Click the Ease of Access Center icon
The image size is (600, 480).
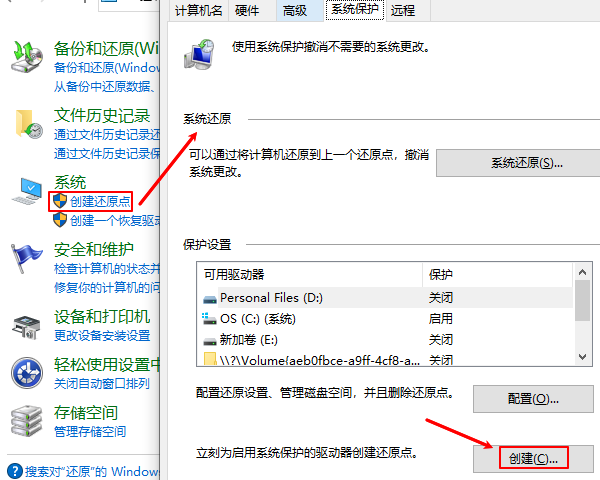[x=27, y=373]
